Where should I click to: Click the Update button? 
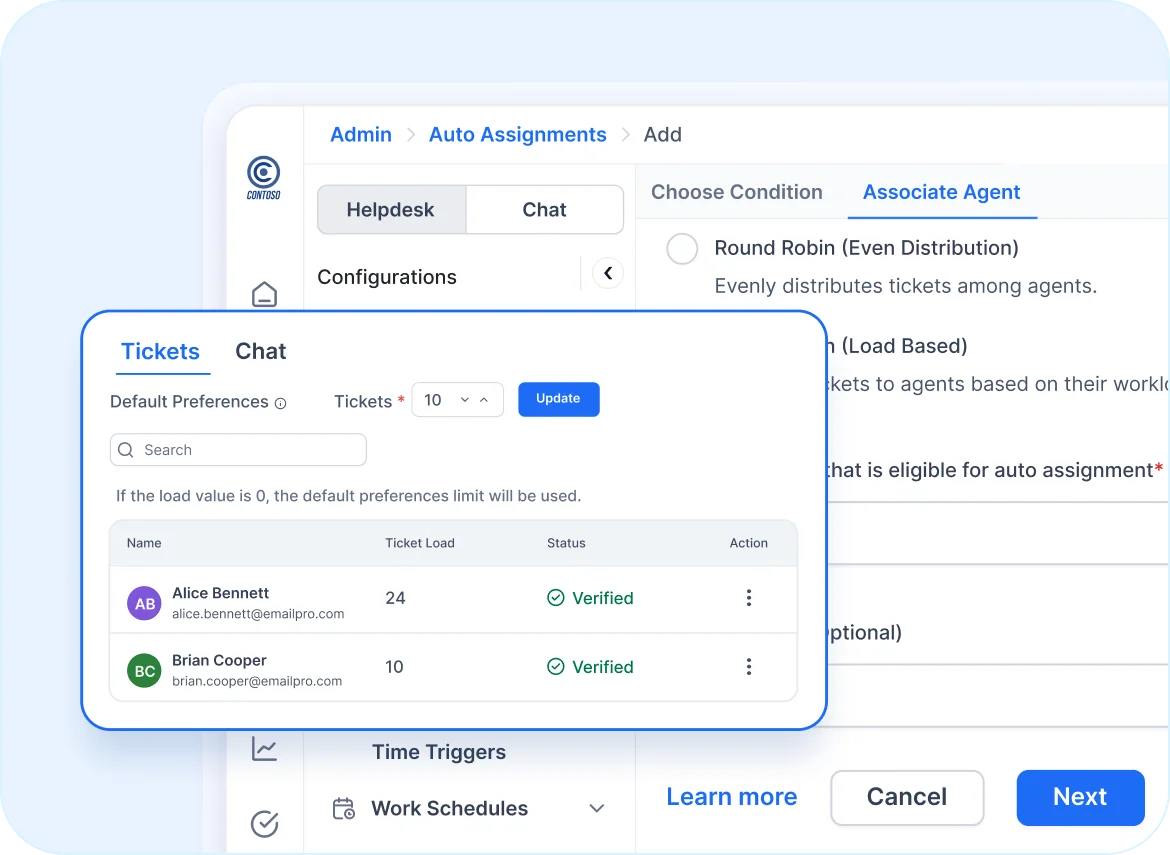[558, 399]
